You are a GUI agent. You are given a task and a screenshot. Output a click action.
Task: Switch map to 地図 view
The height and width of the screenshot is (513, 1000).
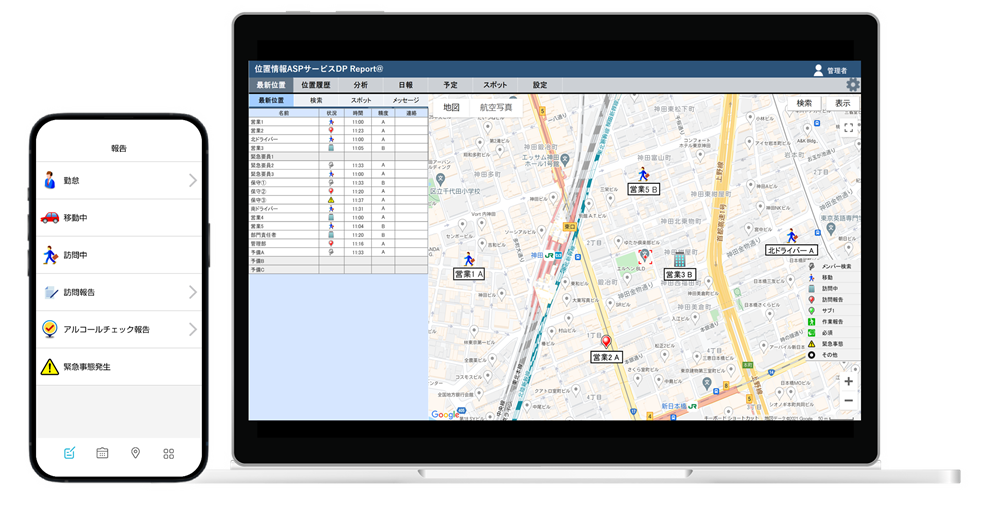[451, 107]
